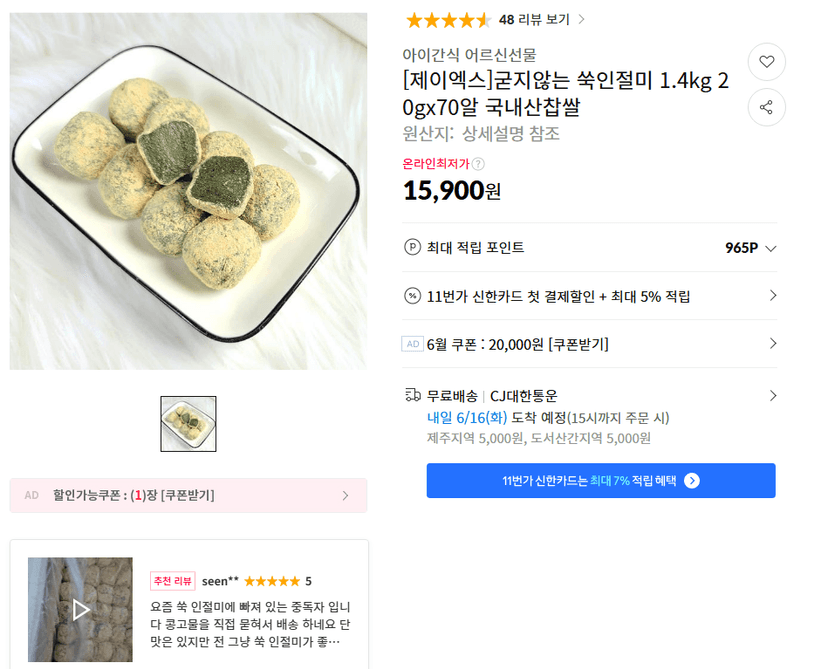Click the P point icon
Image resolution: width=828 pixels, height=669 pixels.
pyautogui.click(x=412, y=247)
